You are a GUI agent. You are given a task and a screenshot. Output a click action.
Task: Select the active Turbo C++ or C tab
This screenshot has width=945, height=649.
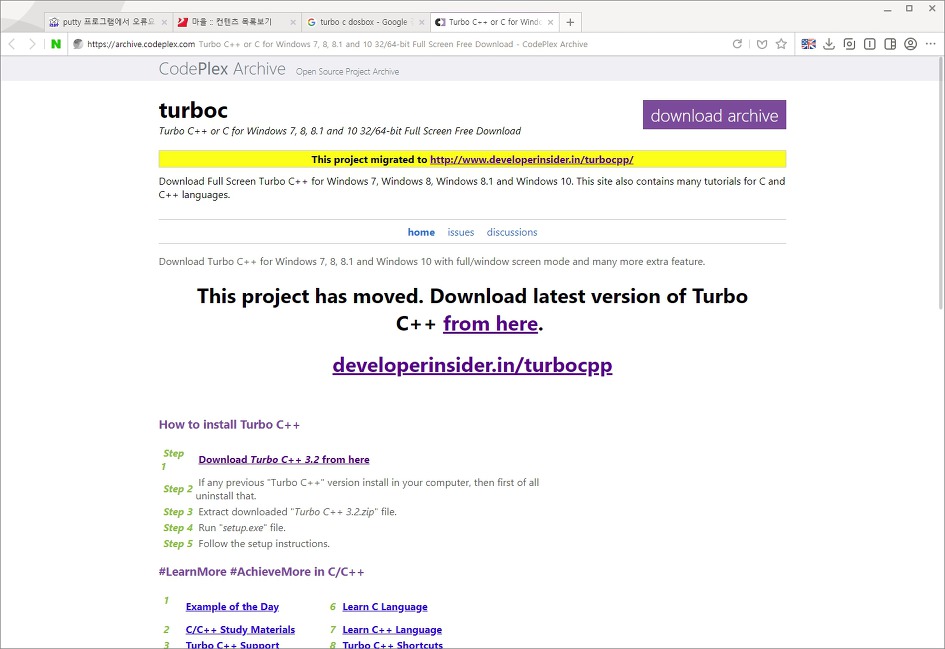(494, 22)
